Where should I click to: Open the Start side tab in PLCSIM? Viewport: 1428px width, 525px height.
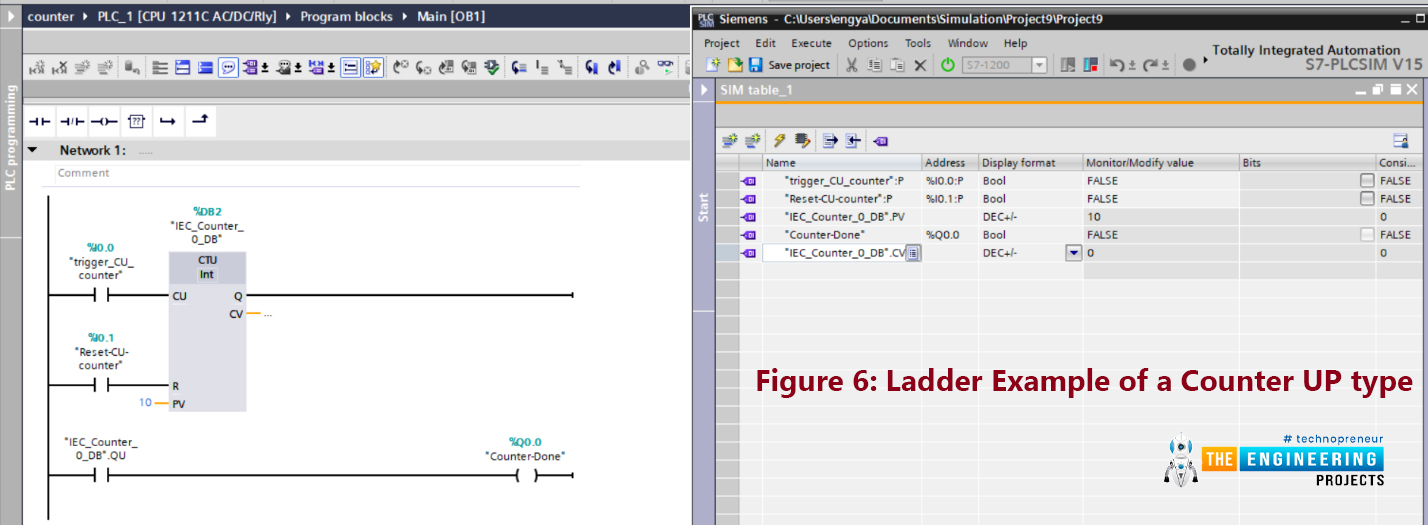pos(704,207)
